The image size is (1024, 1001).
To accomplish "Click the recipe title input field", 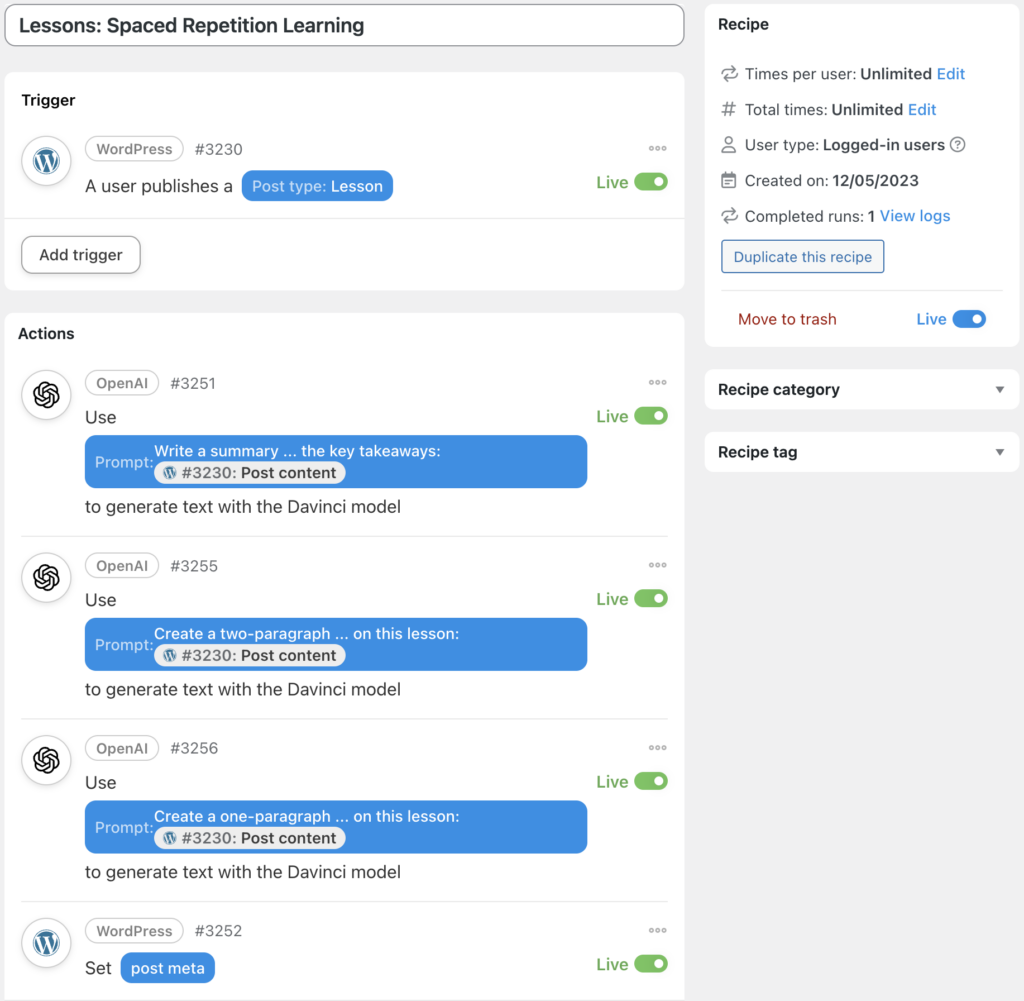I will [344, 25].
